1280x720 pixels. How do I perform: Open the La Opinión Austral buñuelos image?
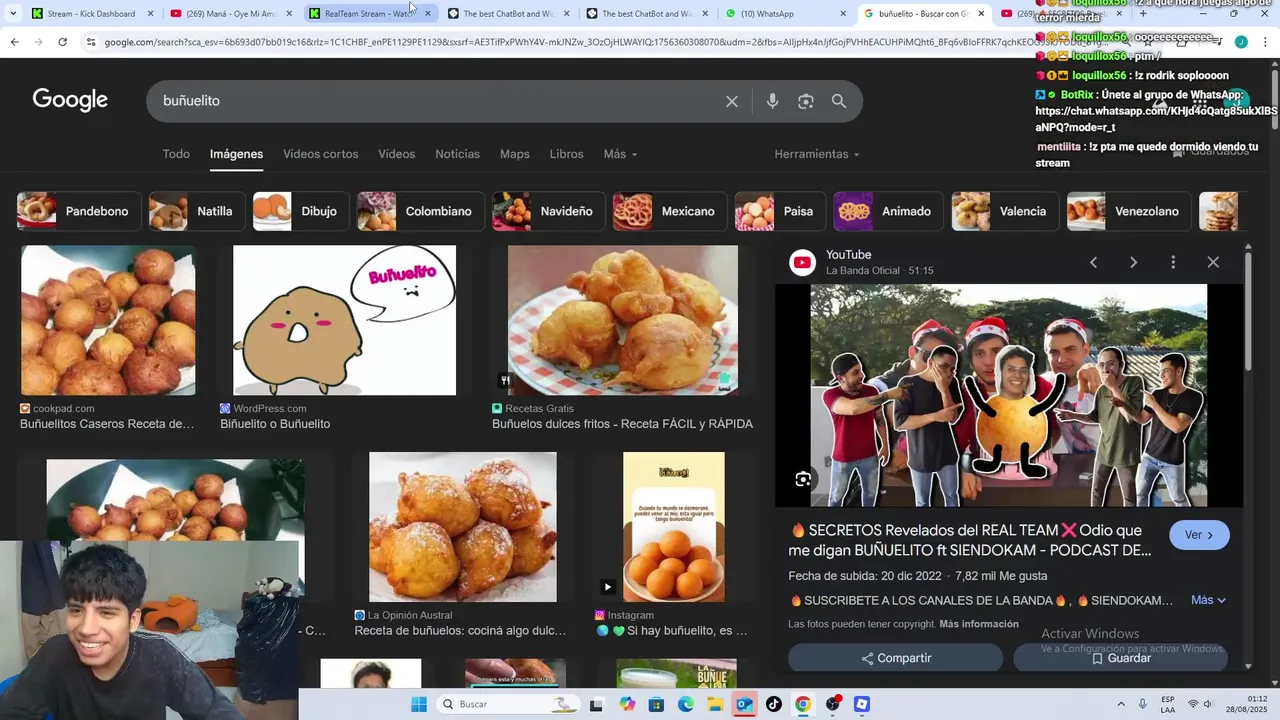[462, 527]
